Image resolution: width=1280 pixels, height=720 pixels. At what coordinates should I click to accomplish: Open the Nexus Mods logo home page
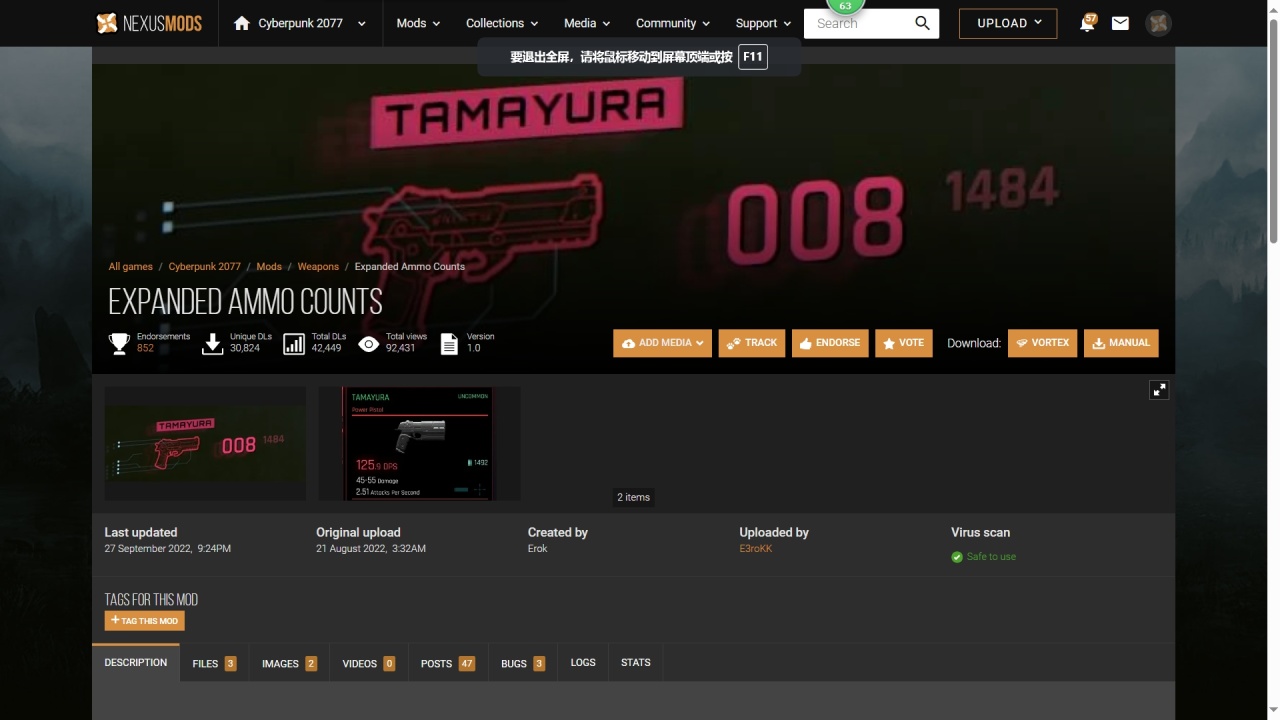pos(149,23)
